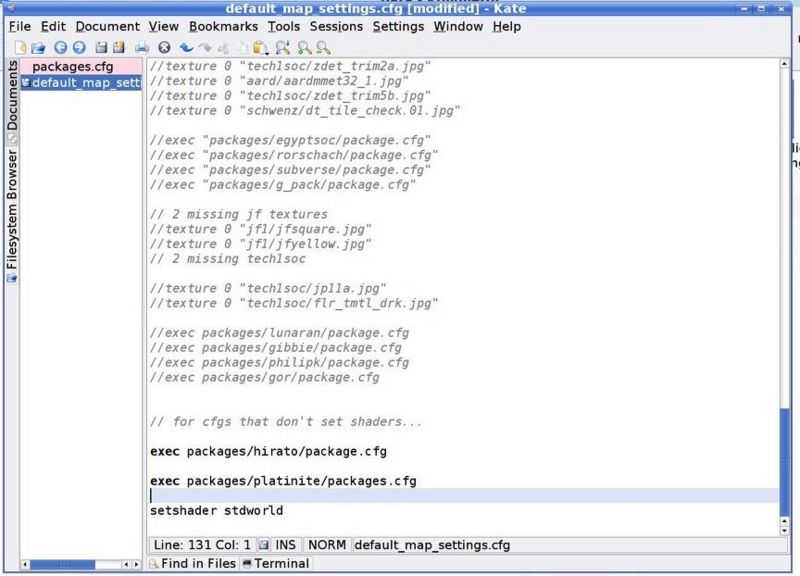Click the Print icon in toolbar
Viewport: 800px width, 576px height.
tap(142, 47)
